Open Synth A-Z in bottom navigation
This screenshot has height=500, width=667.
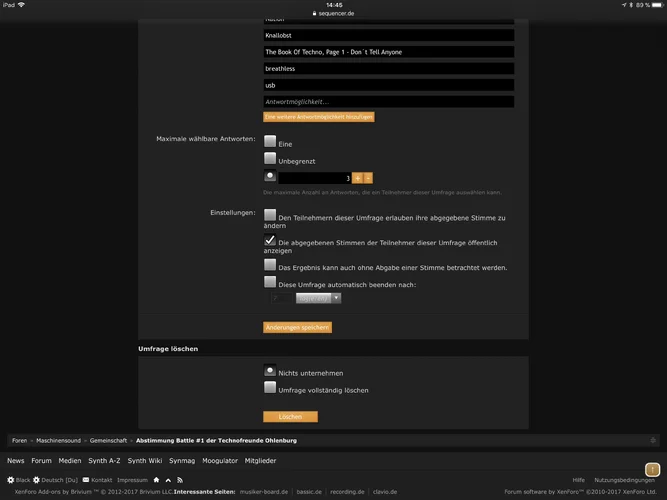[x=104, y=460]
